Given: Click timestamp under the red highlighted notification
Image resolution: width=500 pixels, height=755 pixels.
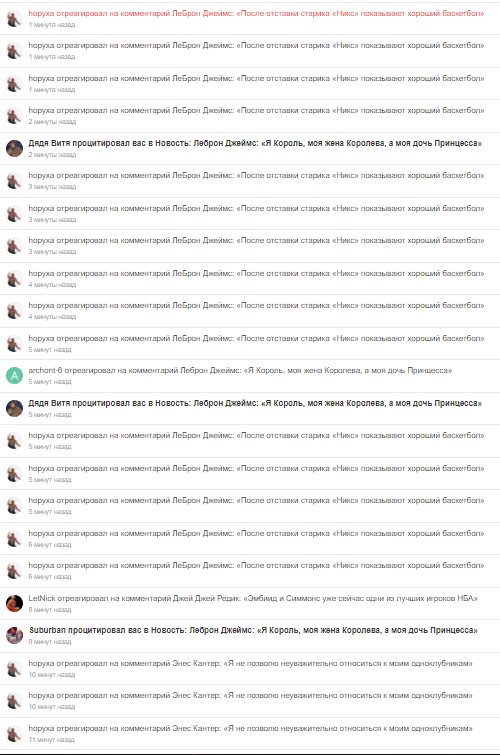Looking at the screenshot, I should click(52, 25).
